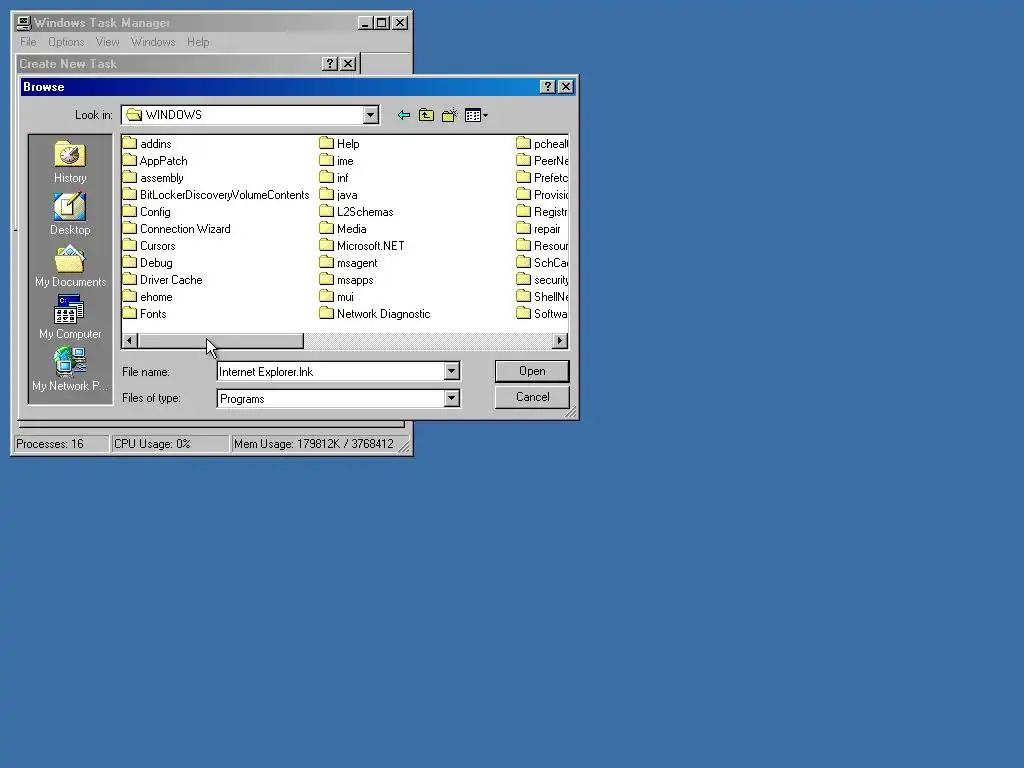Select the ehome folder
1024x768 pixels.
[x=148, y=296]
